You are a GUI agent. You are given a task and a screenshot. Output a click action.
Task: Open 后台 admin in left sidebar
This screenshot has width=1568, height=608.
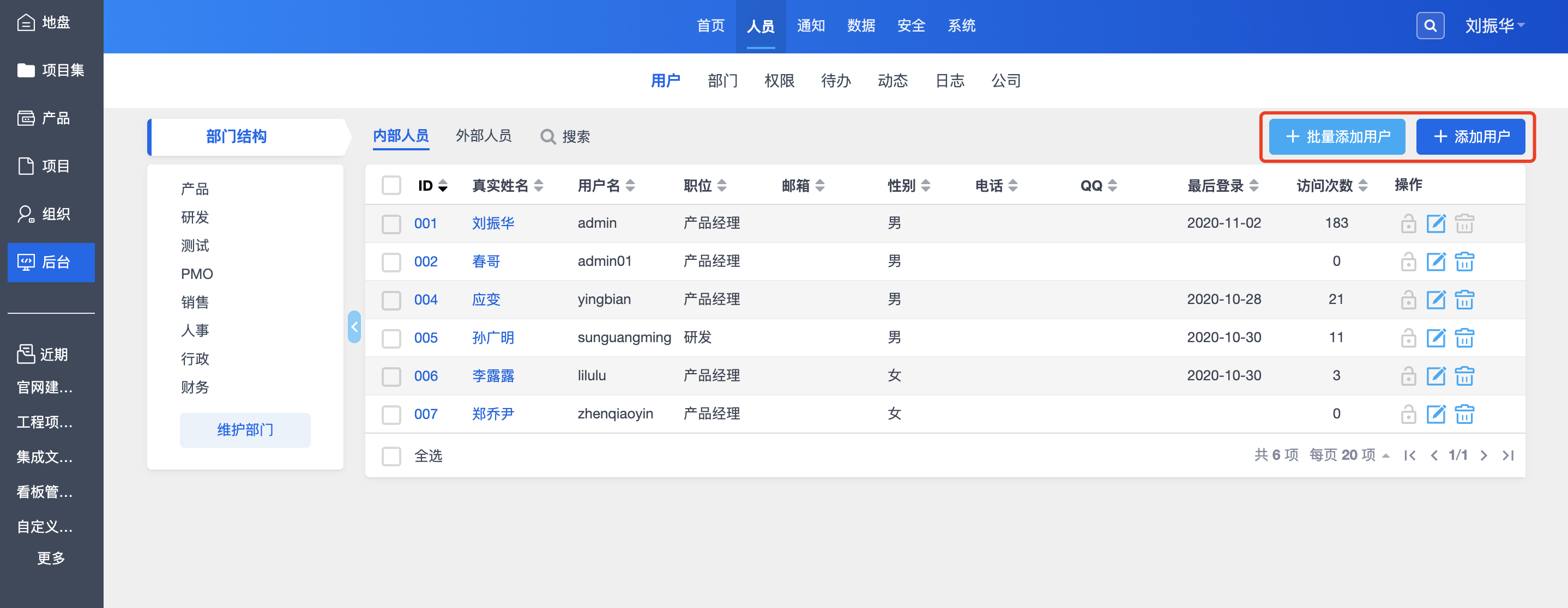pyautogui.click(x=51, y=262)
